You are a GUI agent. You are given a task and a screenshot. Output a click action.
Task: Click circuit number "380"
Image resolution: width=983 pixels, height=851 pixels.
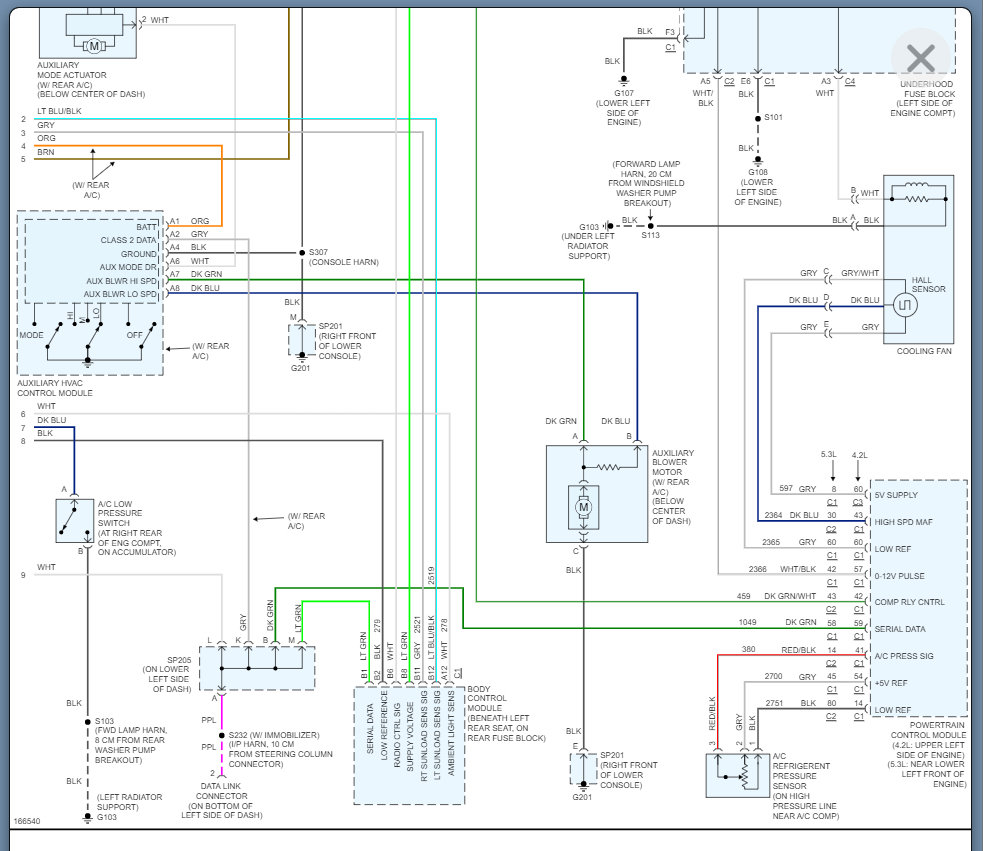(x=749, y=649)
